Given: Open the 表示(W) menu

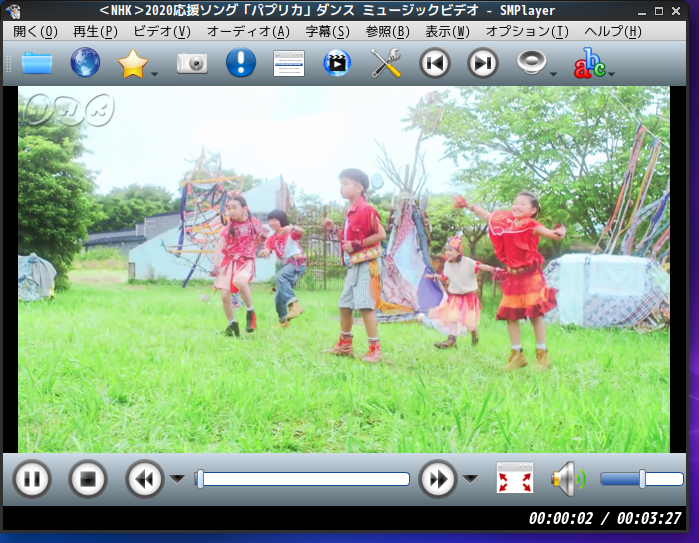Looking at the screenshot, I should click(x=448, y=31).
